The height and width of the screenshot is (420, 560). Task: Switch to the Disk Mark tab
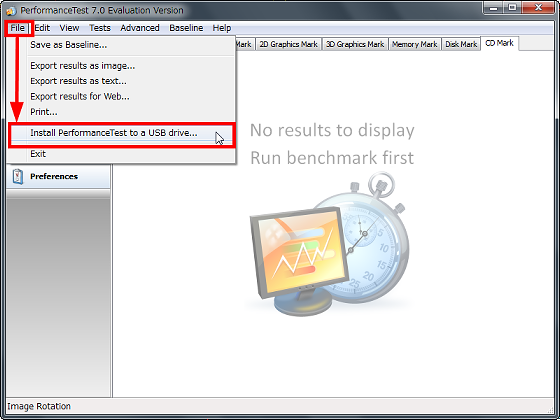[x=461, y=44]
